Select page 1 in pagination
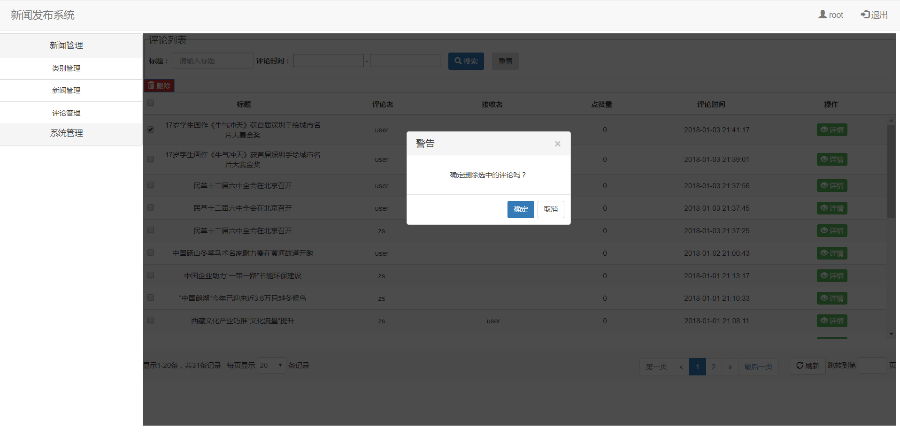Screen dimensions: 900x435 click(x=697, y=367)
